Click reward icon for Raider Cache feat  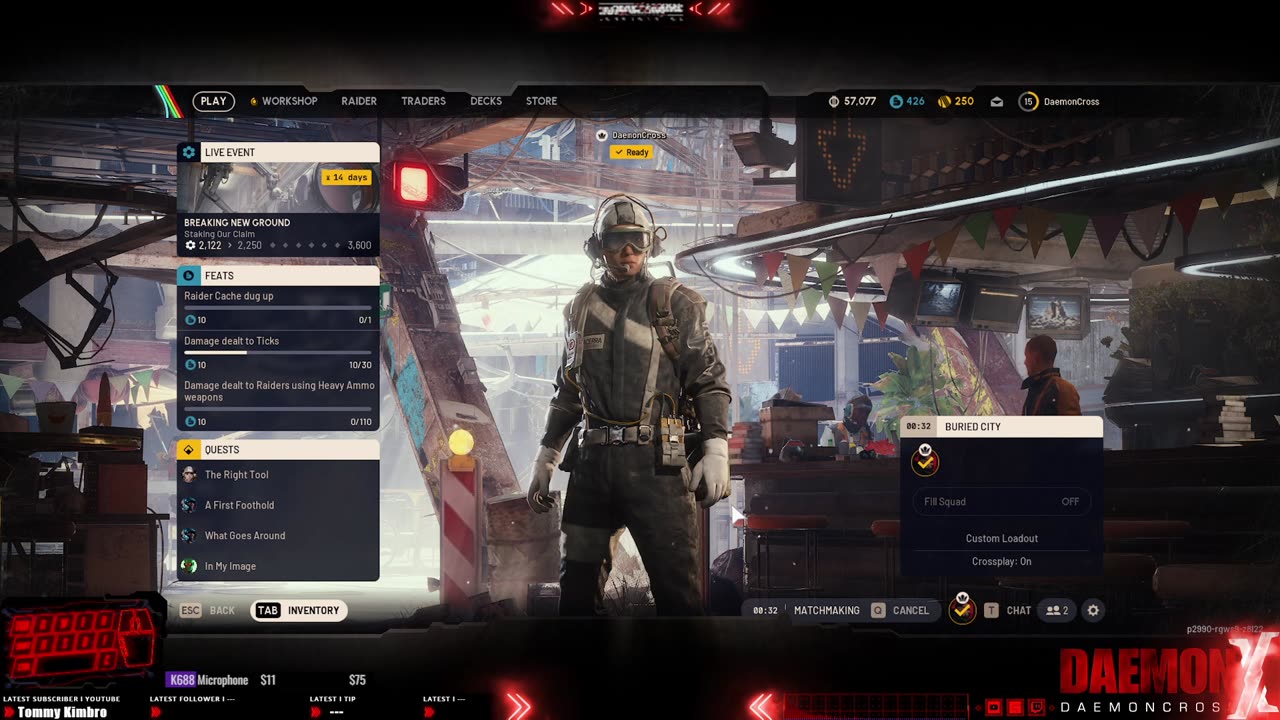tap(190, 320)
